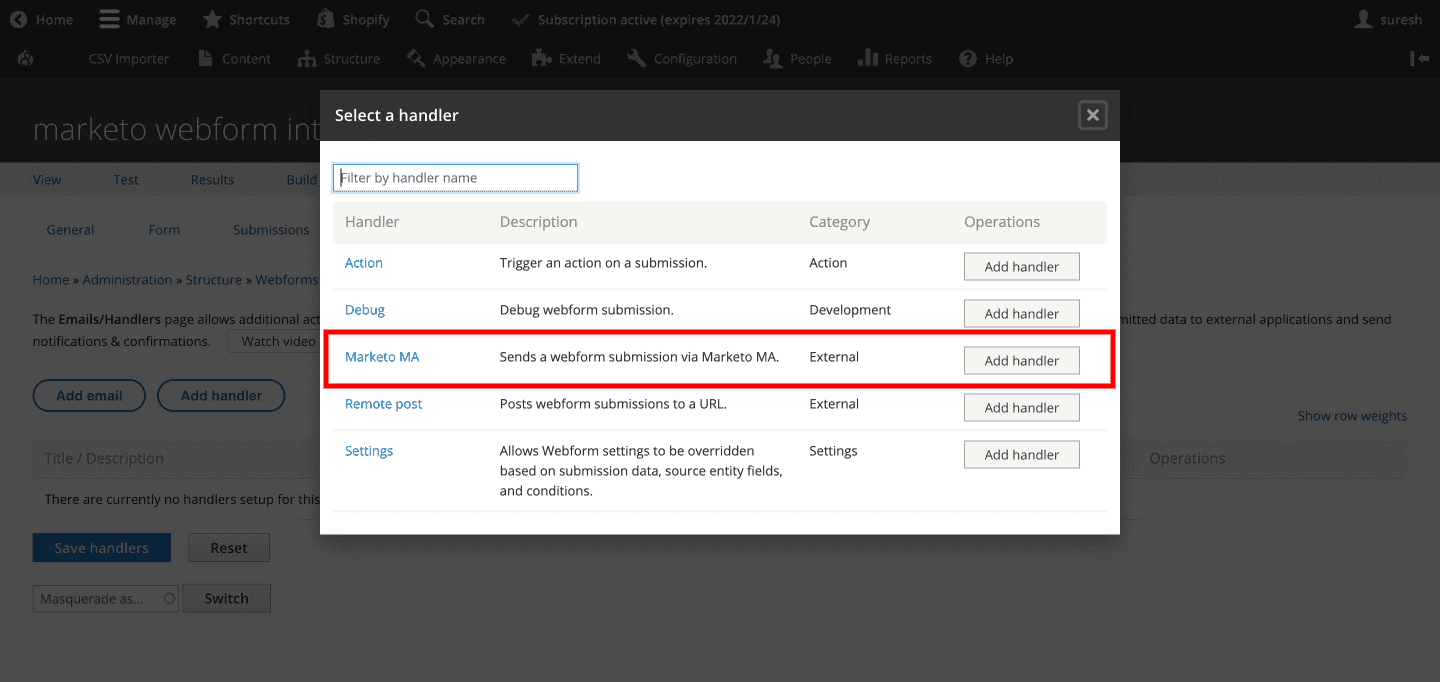1440x682 pixels.
Task: Open the General secondary tab
Action: click(x=70, y=230)
